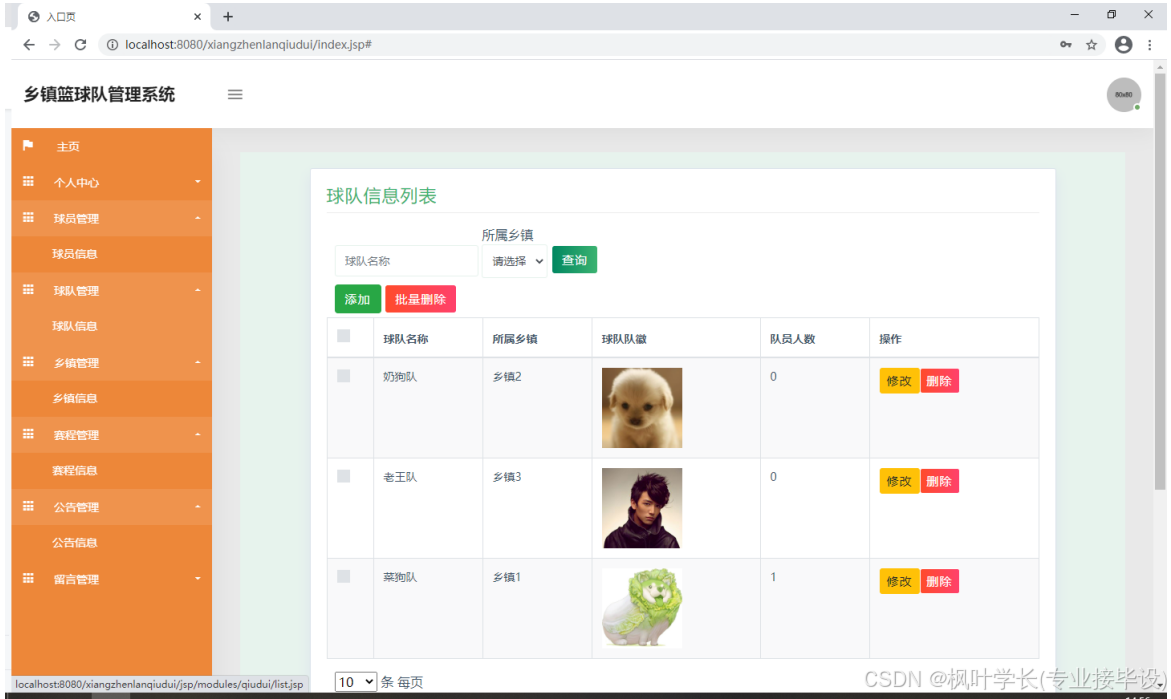The width and height of the screenshot is (1171, 699).
Task: View site info icon in address bar
Action: [112, 45]
